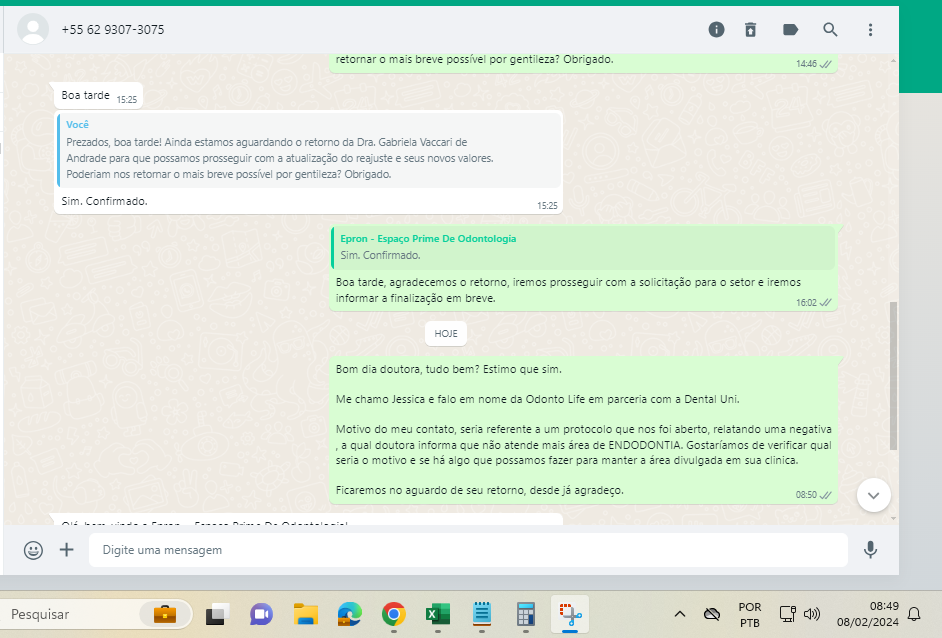Open quoted Epron message preview
This screenshot has height=638, width=942.
pyautogui.click(x=583, y=247)
